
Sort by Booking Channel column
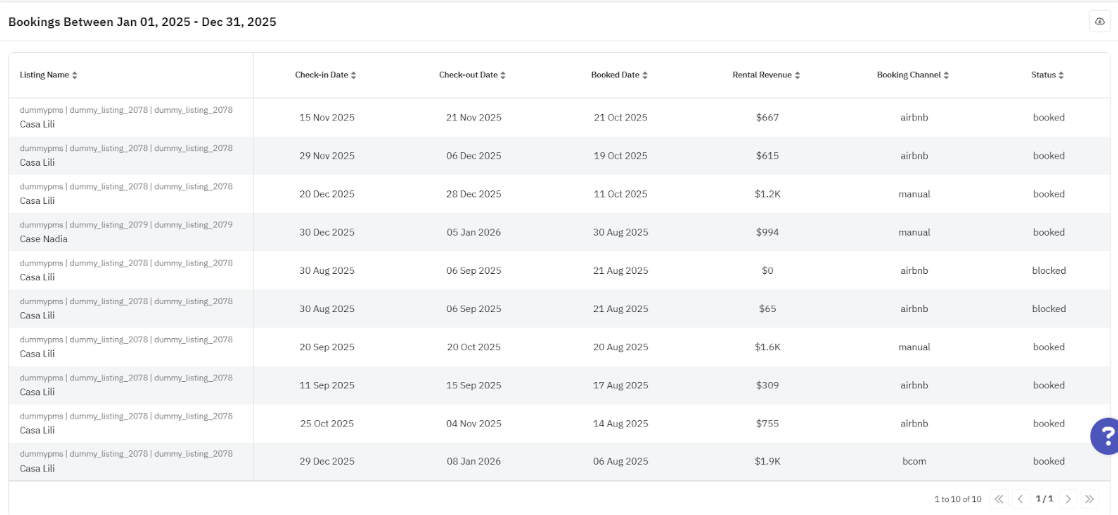[x=914, y=75]
